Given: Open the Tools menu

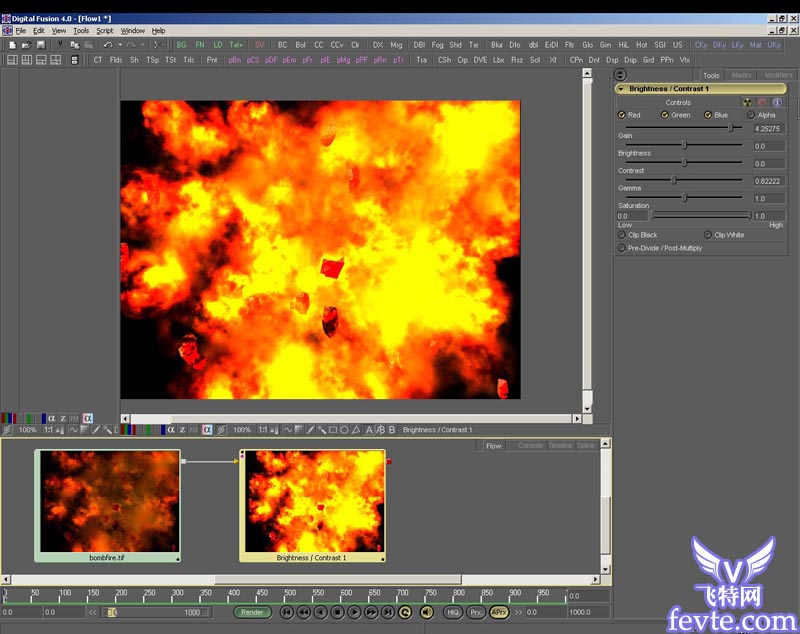Looking at the screenshot, I should tap(81, 31).
